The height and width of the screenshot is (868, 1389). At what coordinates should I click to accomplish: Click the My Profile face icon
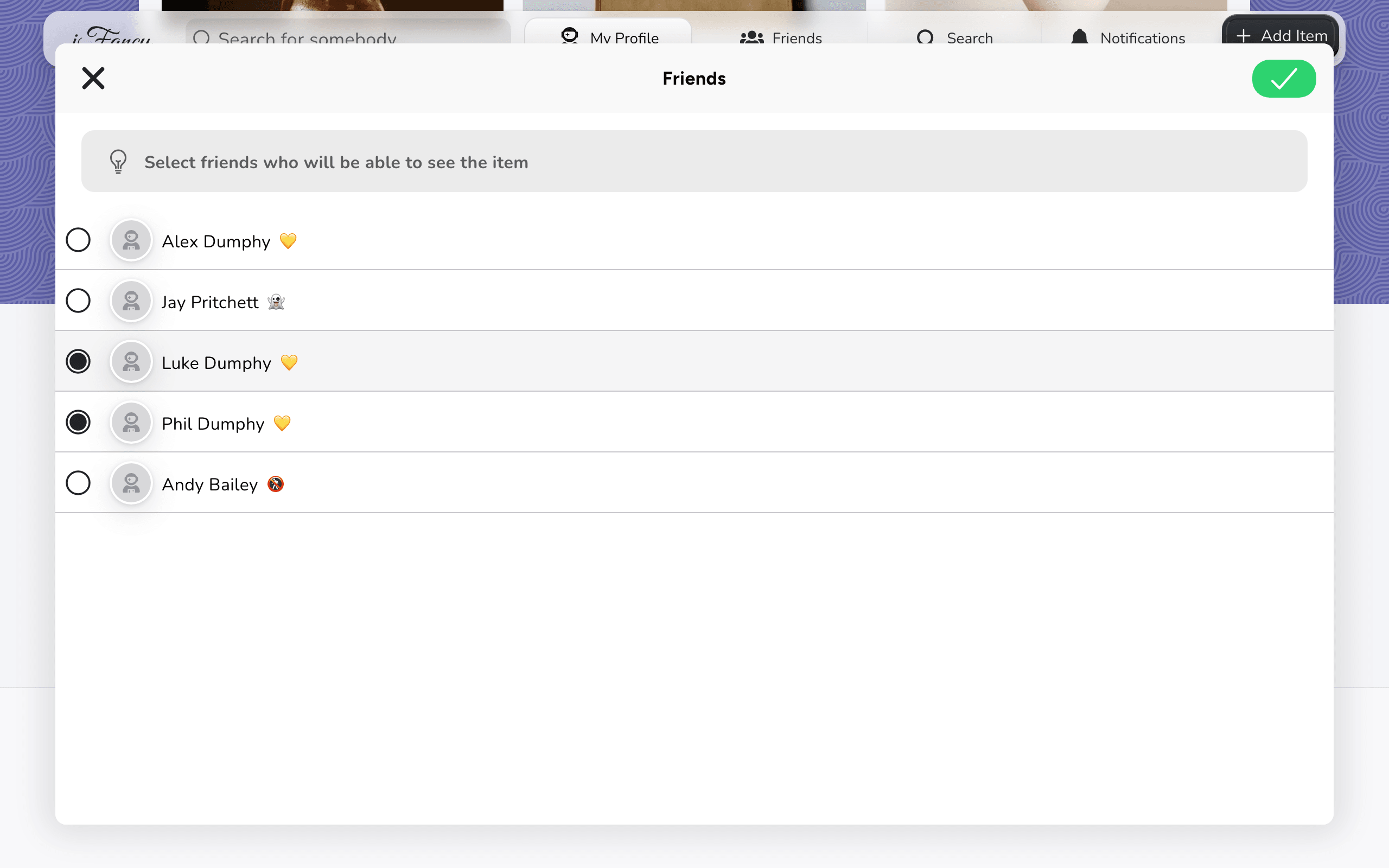point(569,36)
